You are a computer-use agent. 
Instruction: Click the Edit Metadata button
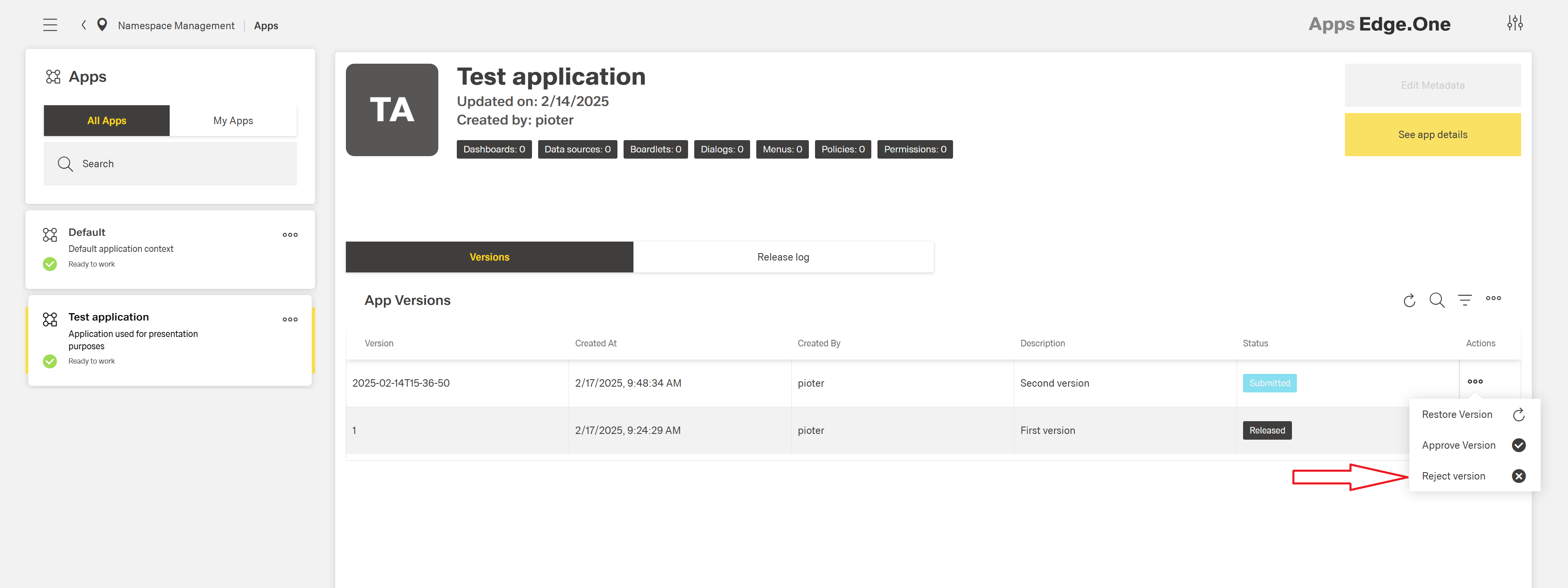[1432, 85]
